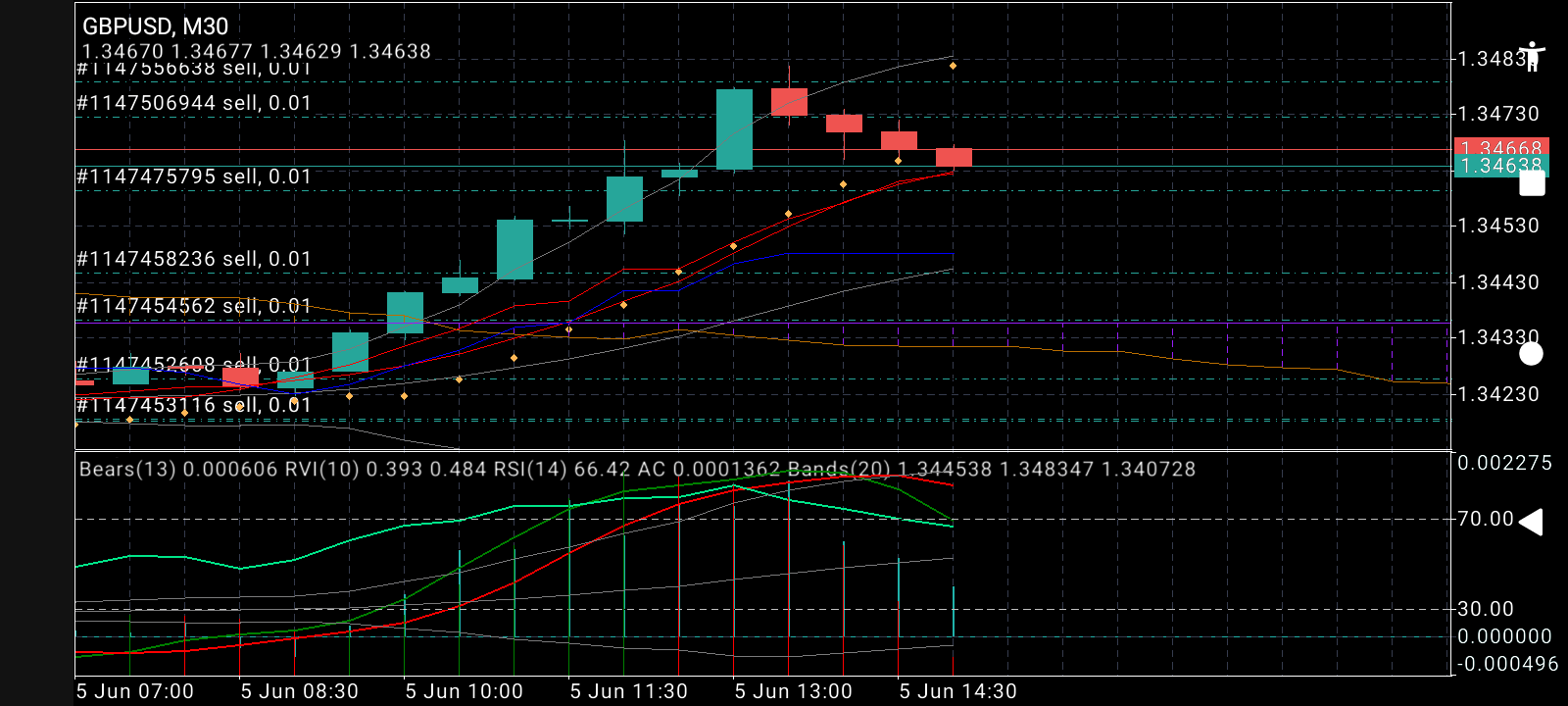This screenshot has width=1568, height=706.
Task: Tap the GBPUSD, M30 chart title
Action: (x=155, y=26)
